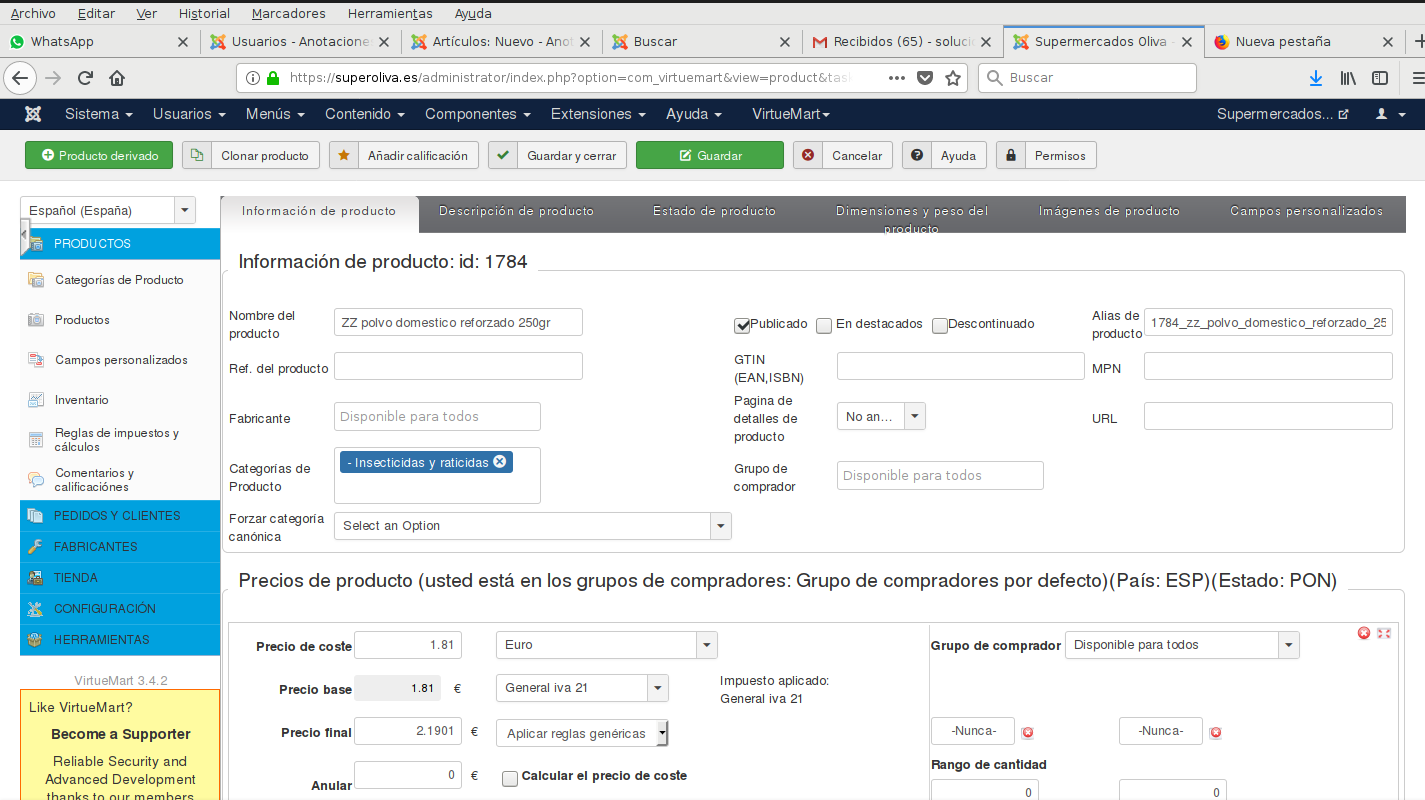The image size is (1425, 800).
Task: Click the Nombre del producto field
Action: [458, 322]
